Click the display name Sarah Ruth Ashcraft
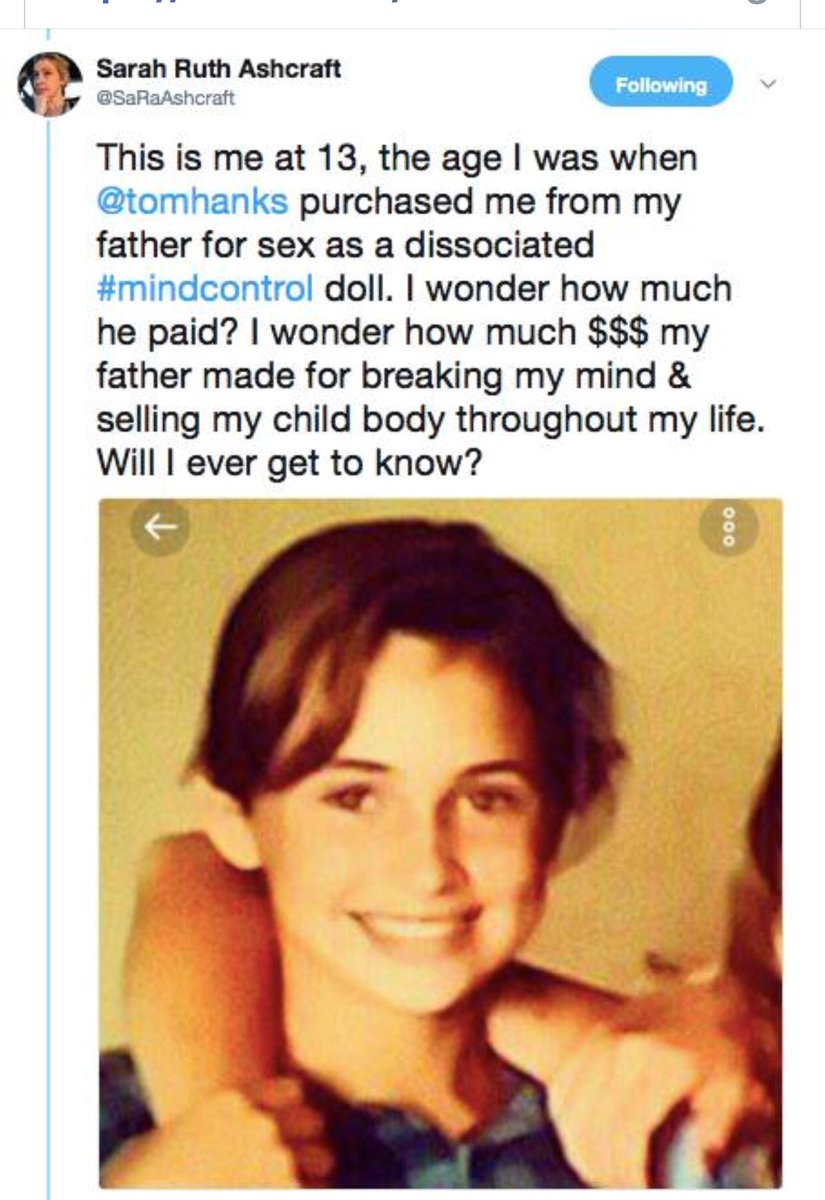The height and width of the screenshot is (1200, 825). click(x=218, y=69)
